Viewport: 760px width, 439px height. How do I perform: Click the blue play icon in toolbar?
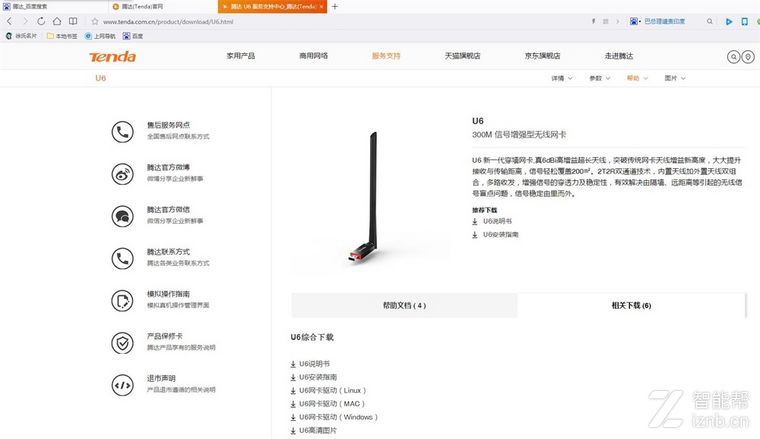point(728,21)
